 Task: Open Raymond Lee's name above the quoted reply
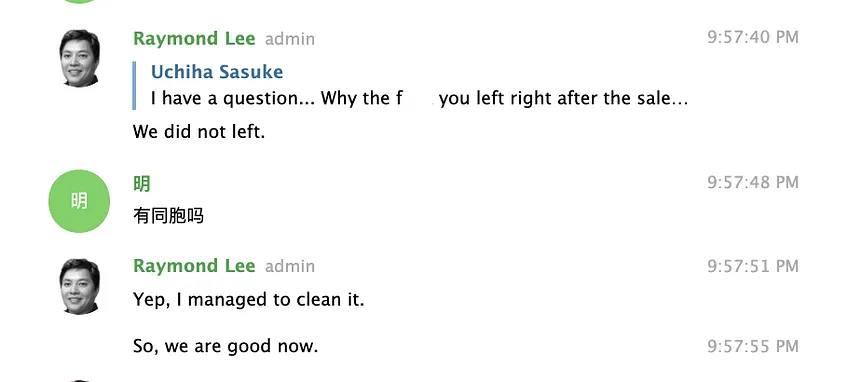coord(194,39)
